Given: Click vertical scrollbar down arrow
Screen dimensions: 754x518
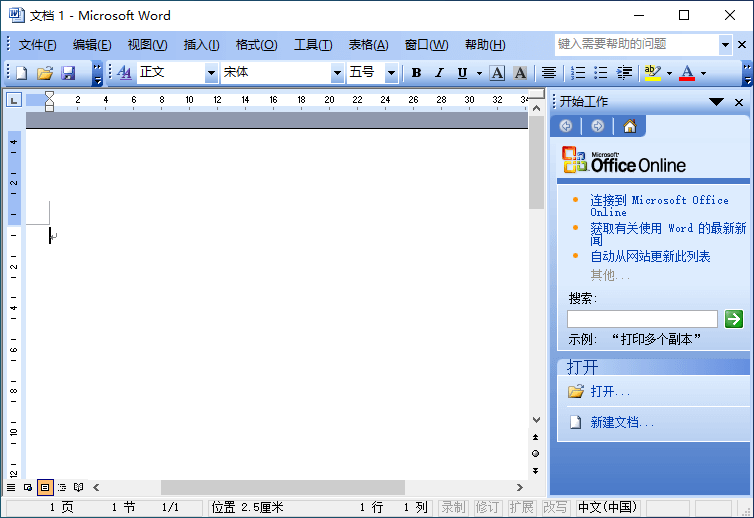Looking at the screenshot, I should coord(536,420).
